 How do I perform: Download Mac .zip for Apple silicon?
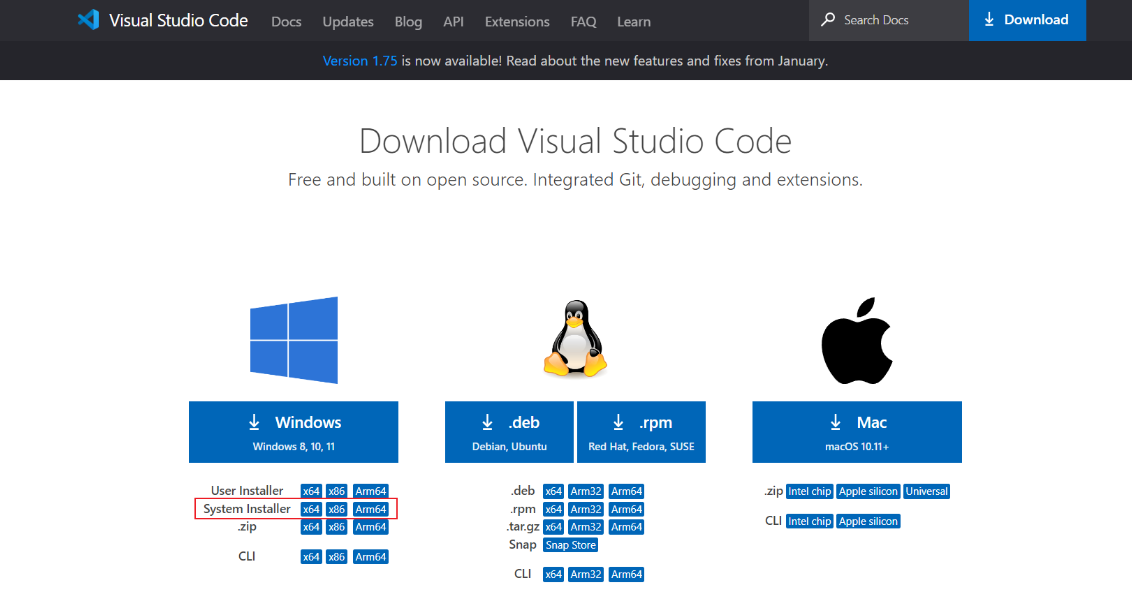tap(868, 491)
